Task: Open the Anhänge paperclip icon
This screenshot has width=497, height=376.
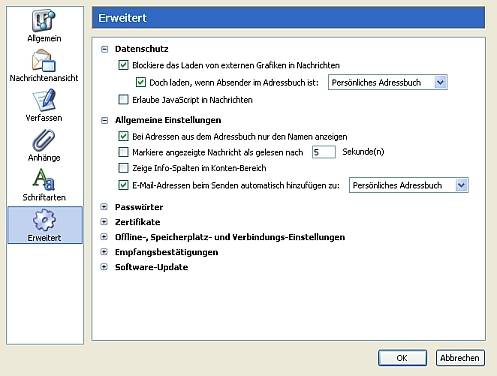Action: tap(44, 140)
